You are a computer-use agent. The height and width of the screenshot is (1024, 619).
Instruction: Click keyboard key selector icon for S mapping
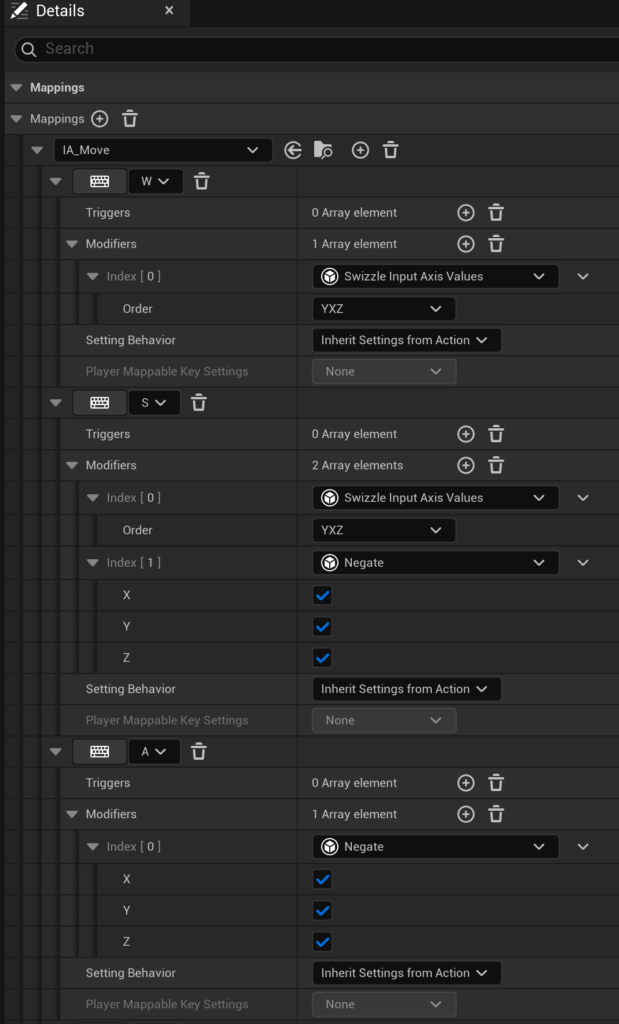[99, 402]
